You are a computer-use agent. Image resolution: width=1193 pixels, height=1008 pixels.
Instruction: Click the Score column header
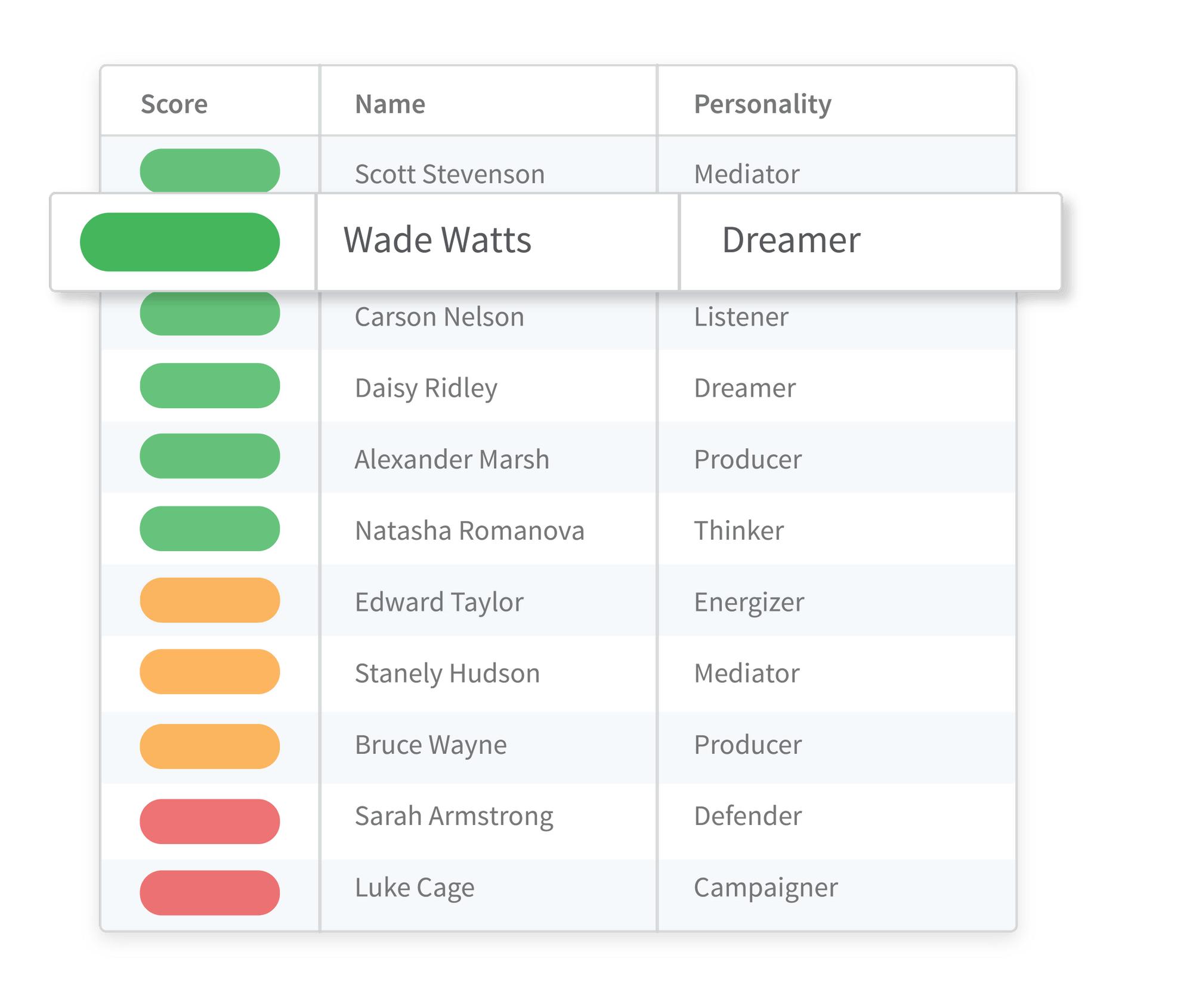[174, 104]
